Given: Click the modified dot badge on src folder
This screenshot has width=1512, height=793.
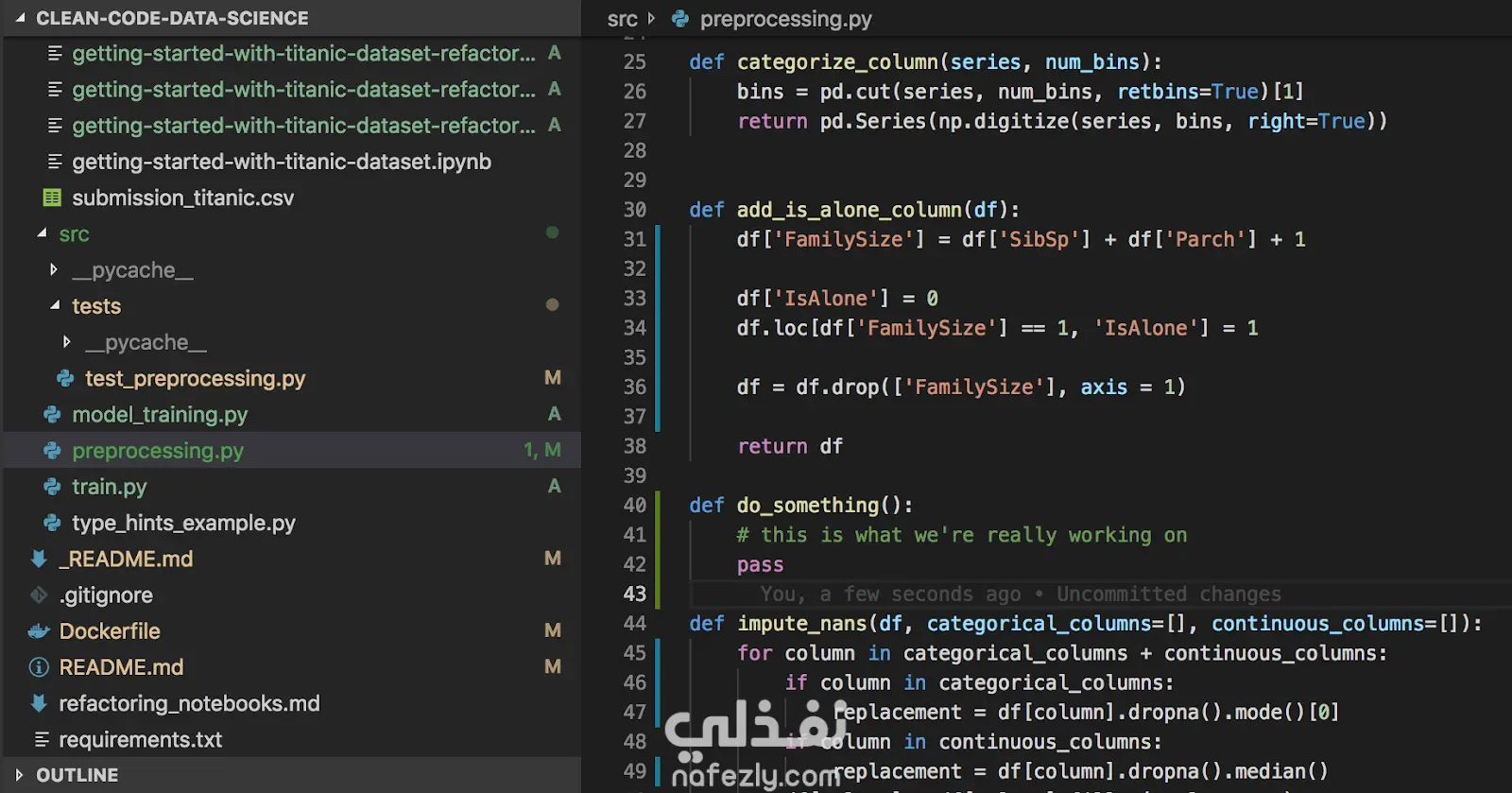Looking at the screenshot, I should pos(553,233).
